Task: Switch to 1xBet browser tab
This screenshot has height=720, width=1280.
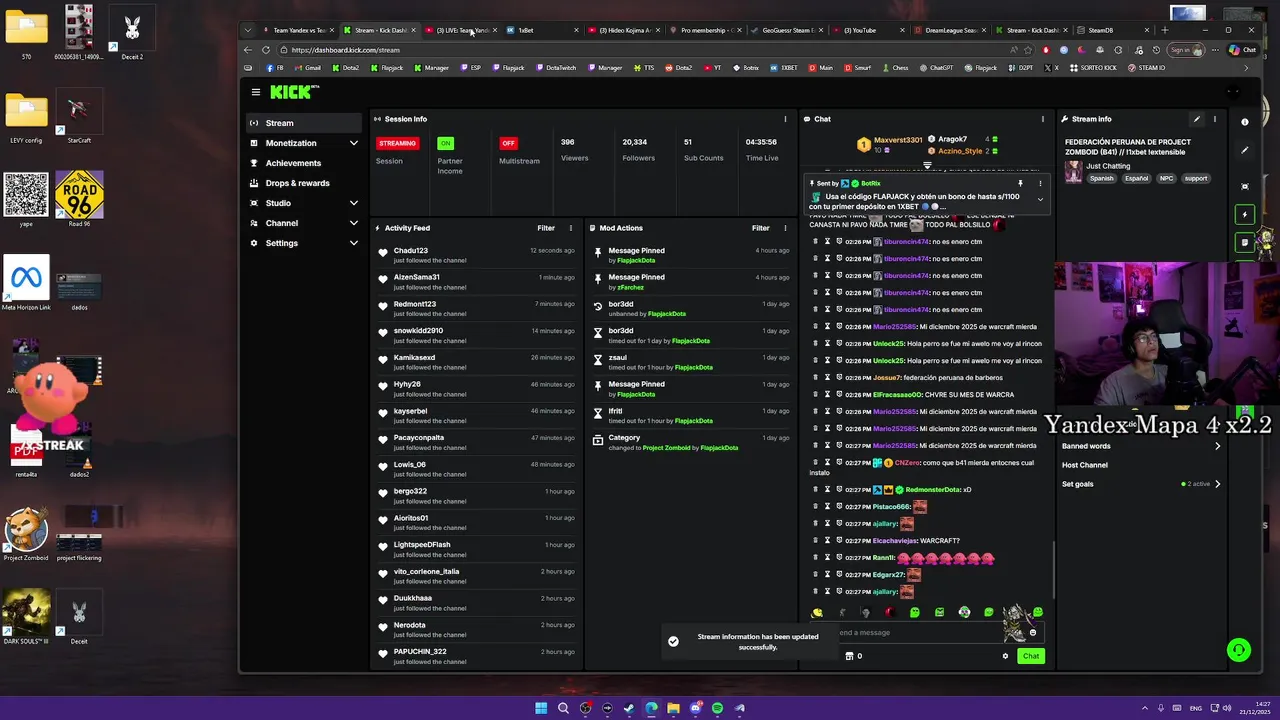Action: (540, 30)
